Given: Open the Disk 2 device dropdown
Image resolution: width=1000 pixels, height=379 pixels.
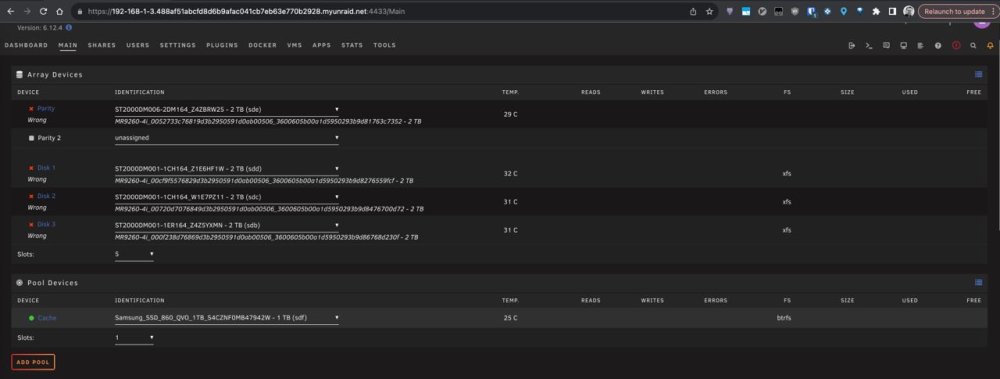Looking at the screenshot, I should tap(226, 197).
